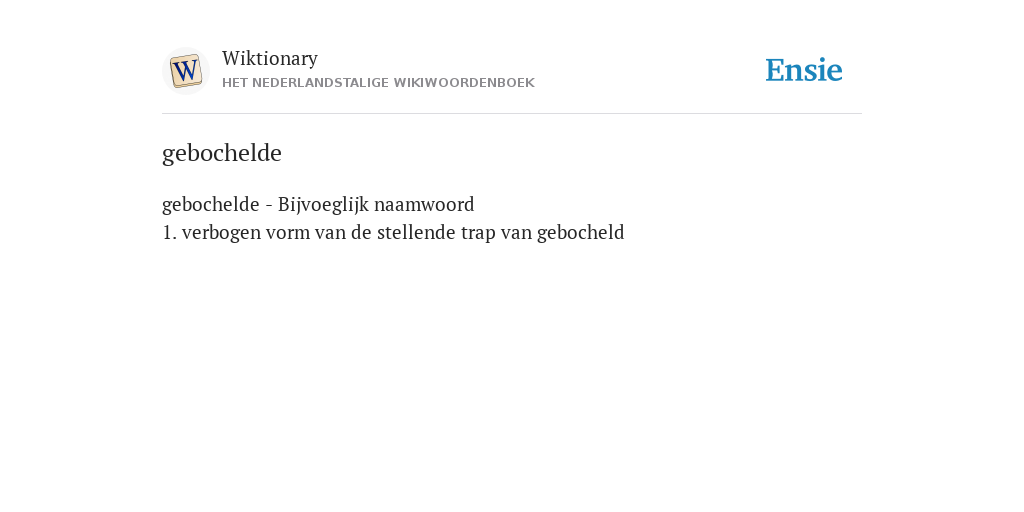The image size is (1024, 512).
Task: Select the Wiktionary source title
Action: [270, 58]
